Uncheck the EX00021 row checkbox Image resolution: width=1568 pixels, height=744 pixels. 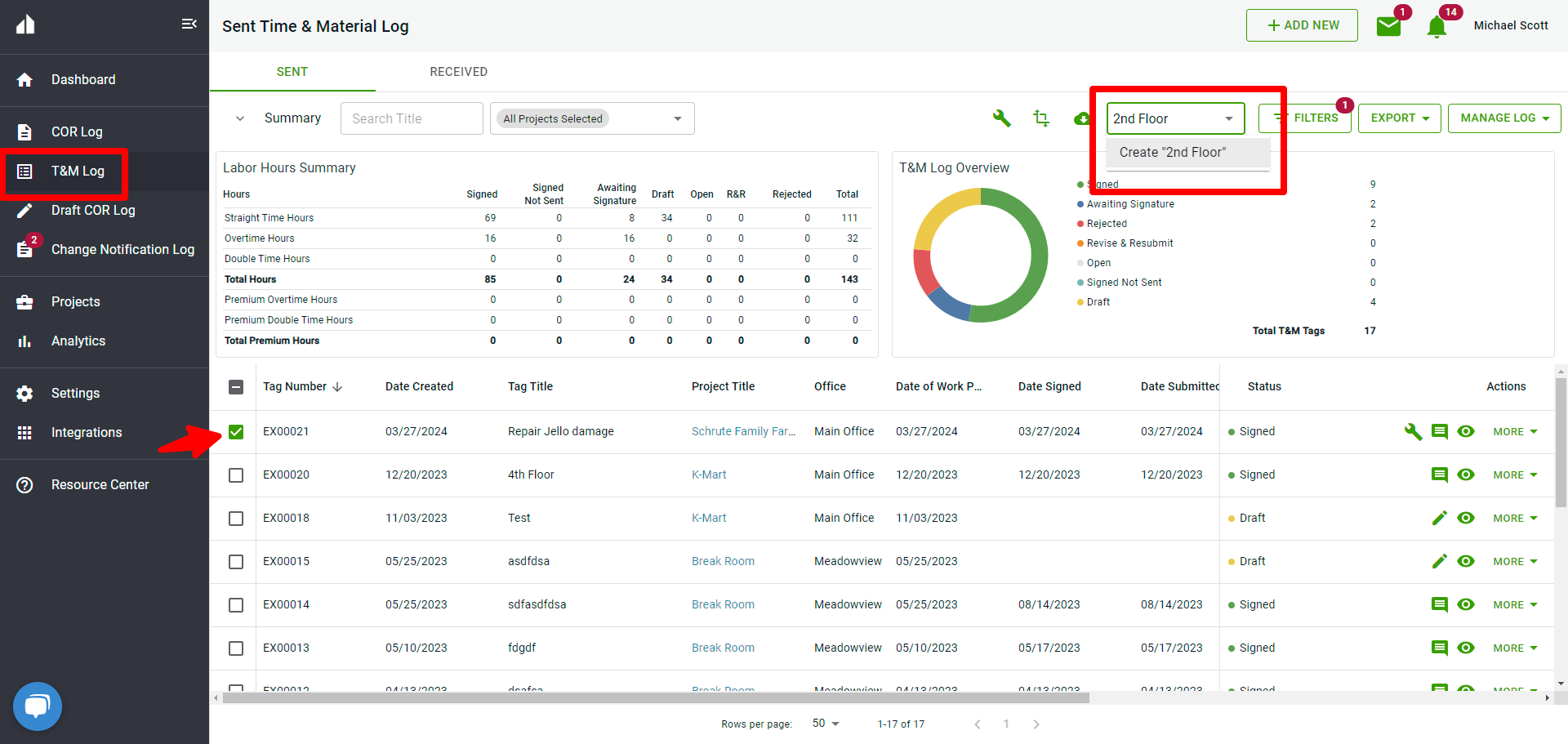[x=236, y=431]
